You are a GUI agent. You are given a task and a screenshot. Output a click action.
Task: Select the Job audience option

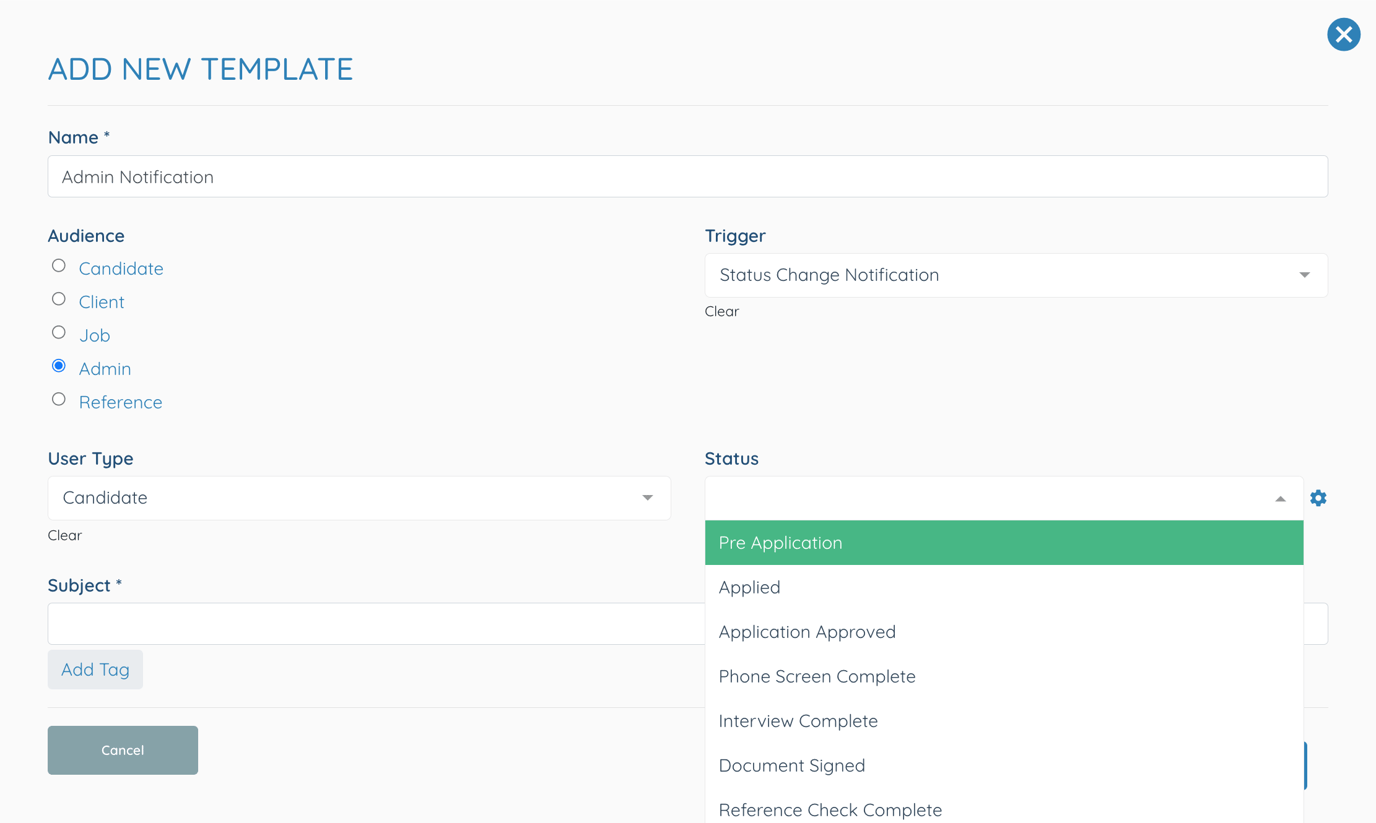pos(58,331)
